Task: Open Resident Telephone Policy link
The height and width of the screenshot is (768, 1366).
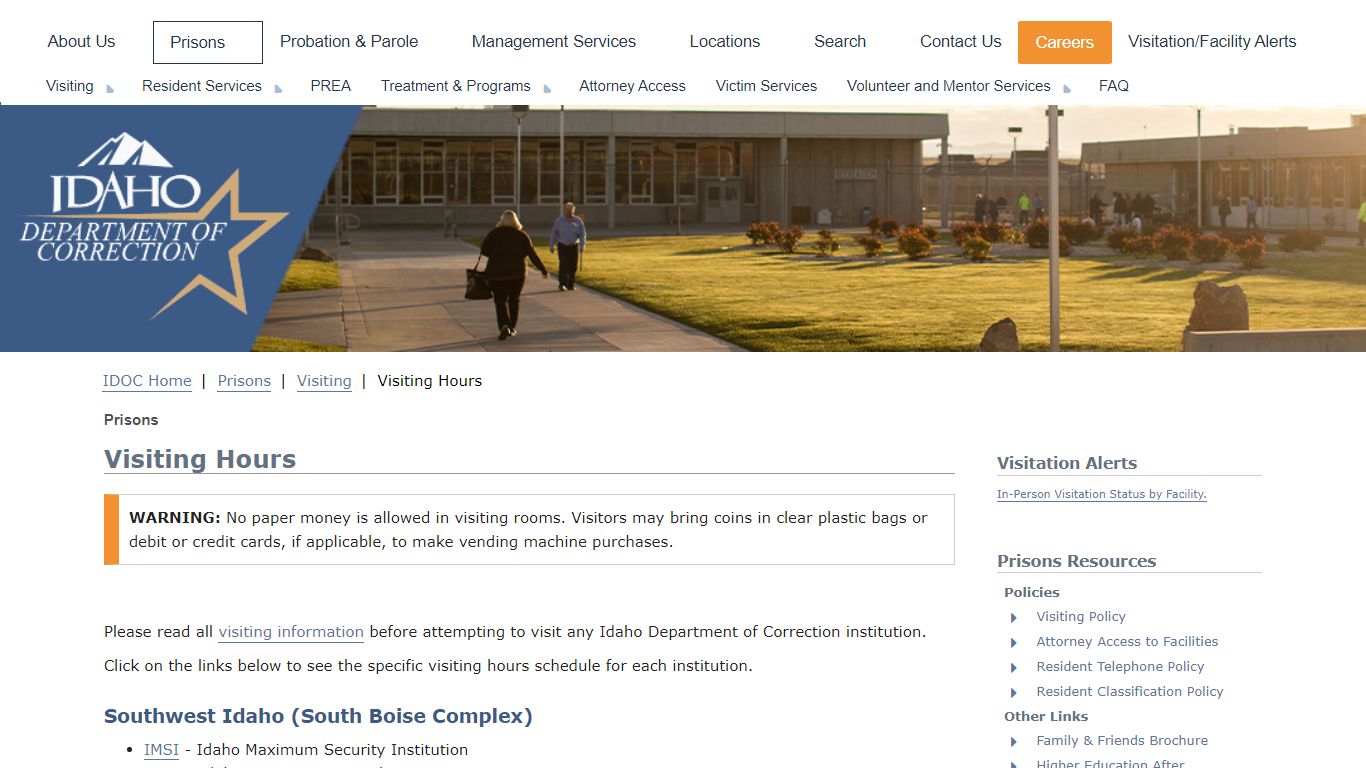Action: point(1120,667)
